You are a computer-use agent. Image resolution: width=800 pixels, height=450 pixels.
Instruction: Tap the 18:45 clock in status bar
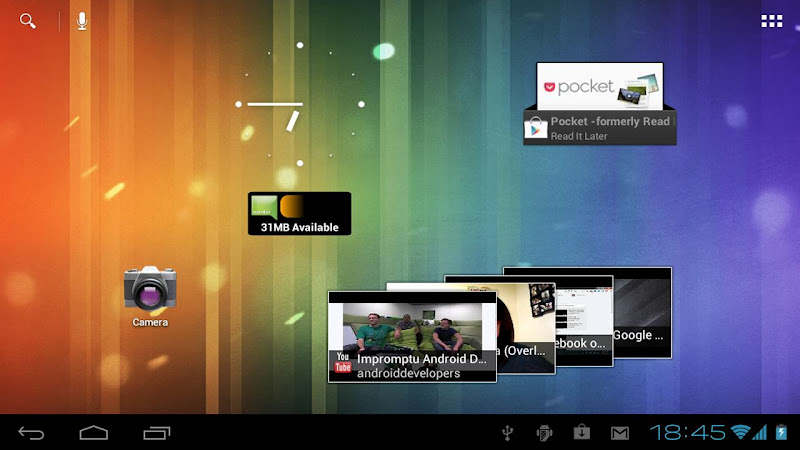tap(687, 433)
